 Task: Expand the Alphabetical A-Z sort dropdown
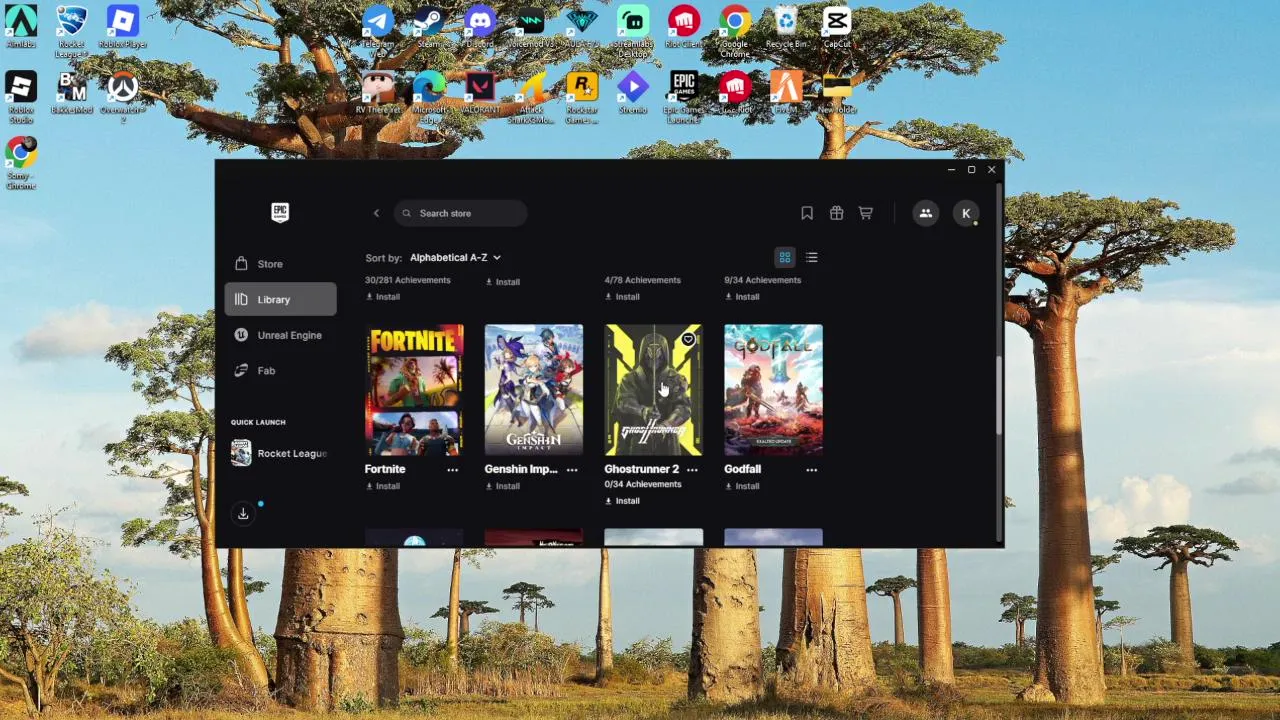tap(455, 258)
